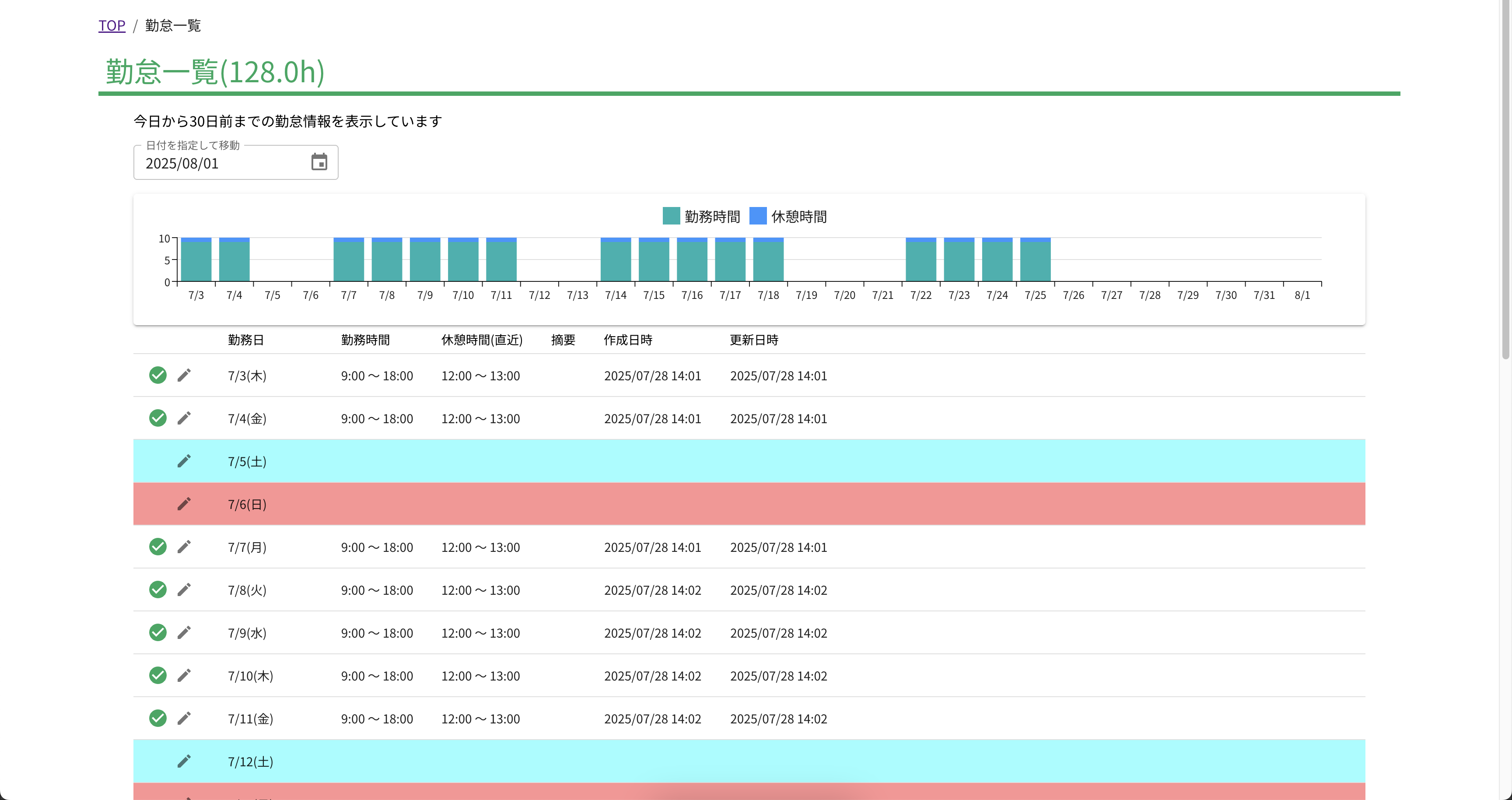Viewport: 1512px width, 800px height.
Task: Click the 勤務日 column header
Action: coord(245,340)
